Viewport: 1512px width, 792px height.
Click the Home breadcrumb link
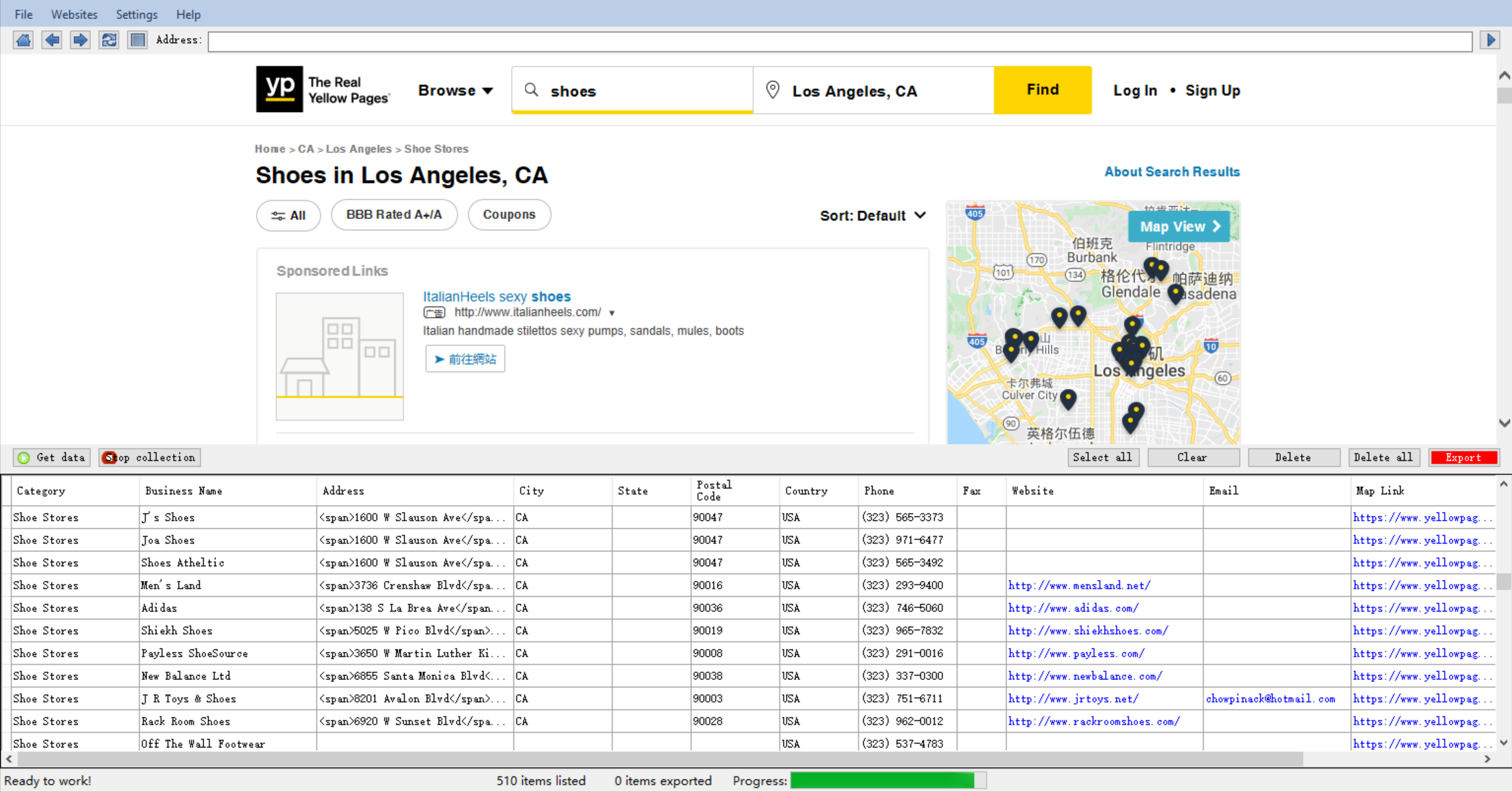click(x=270, y=149)
